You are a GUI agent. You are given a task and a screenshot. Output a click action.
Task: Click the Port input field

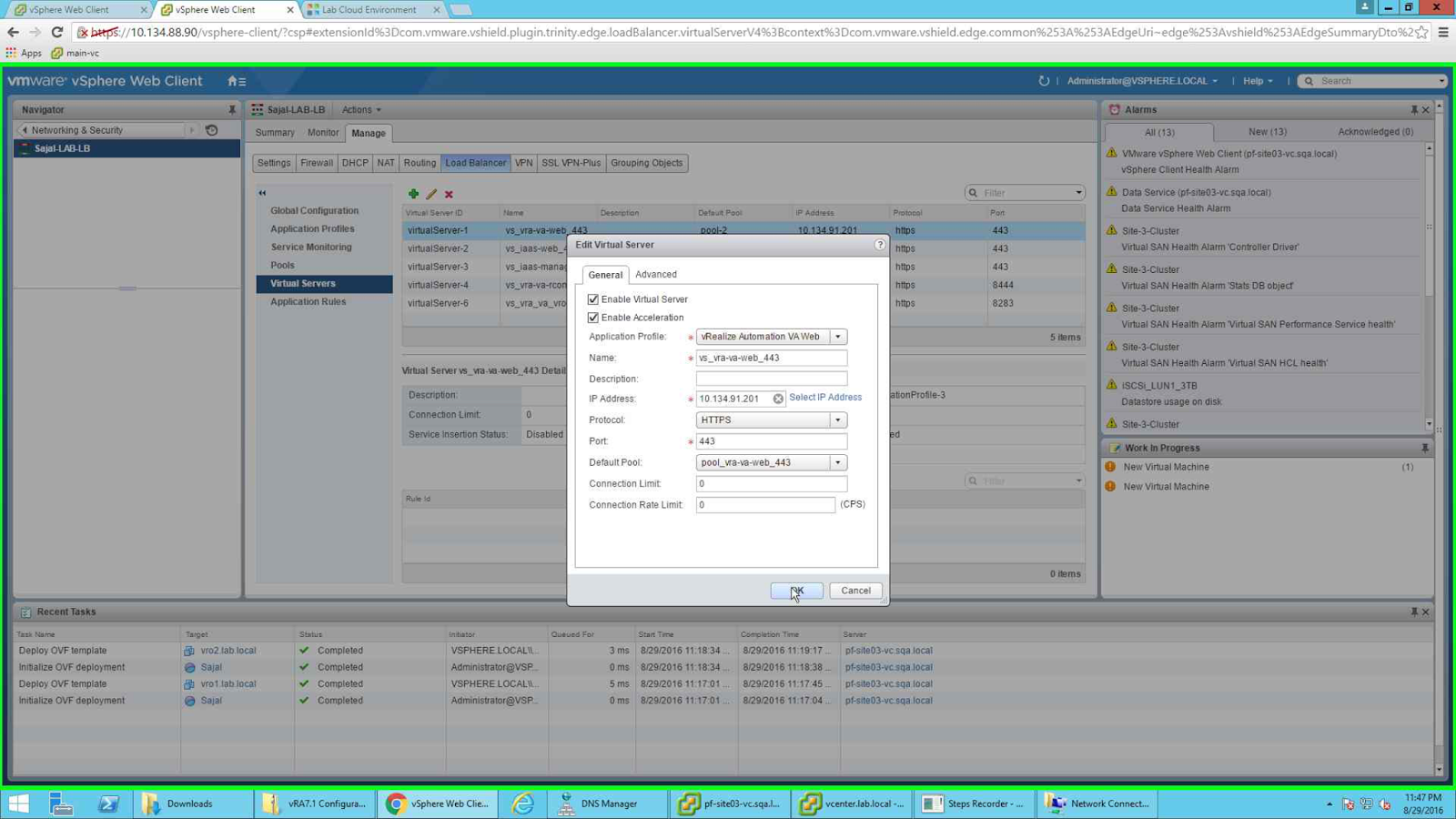(772, 441)
